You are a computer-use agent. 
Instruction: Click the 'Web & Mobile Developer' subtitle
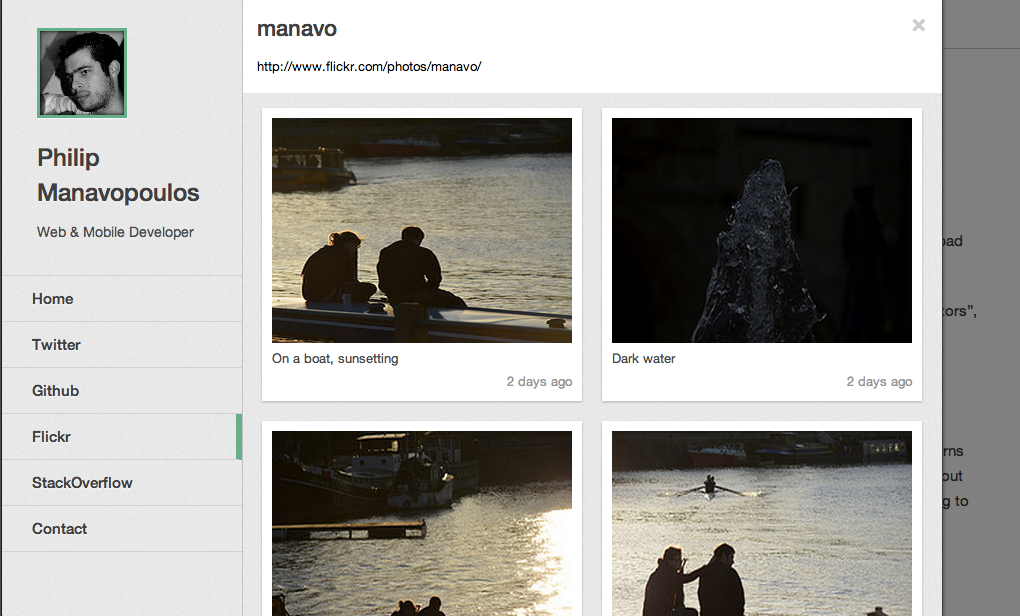(x=115, y=232)
